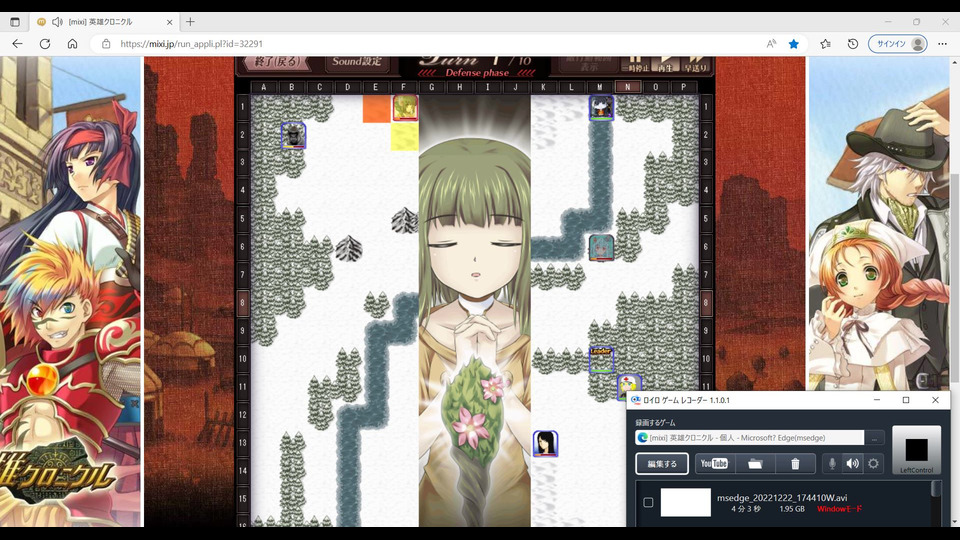View site information lock icon
Viewport: 960px width, 540px height.
click(x=106, y=44)
